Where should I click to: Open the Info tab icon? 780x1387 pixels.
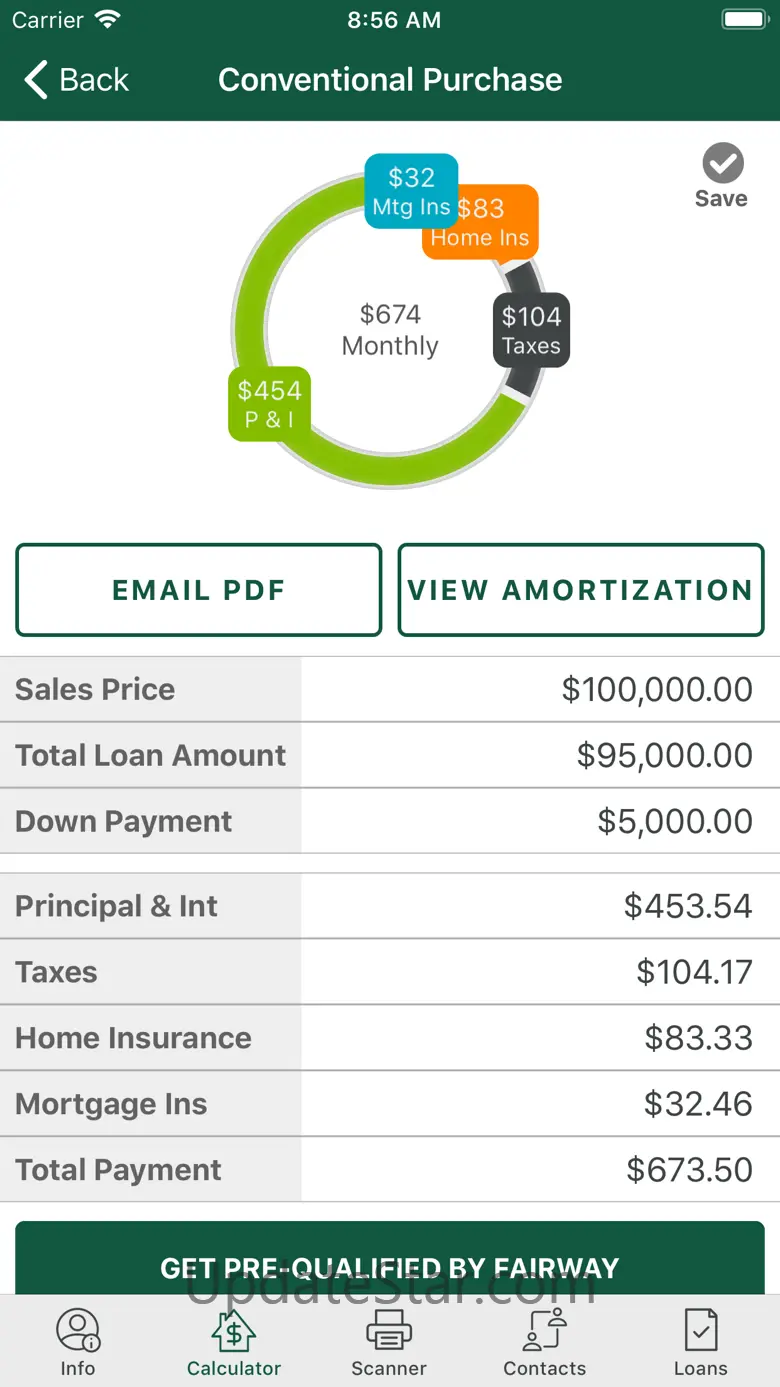tap(77, 1331)
